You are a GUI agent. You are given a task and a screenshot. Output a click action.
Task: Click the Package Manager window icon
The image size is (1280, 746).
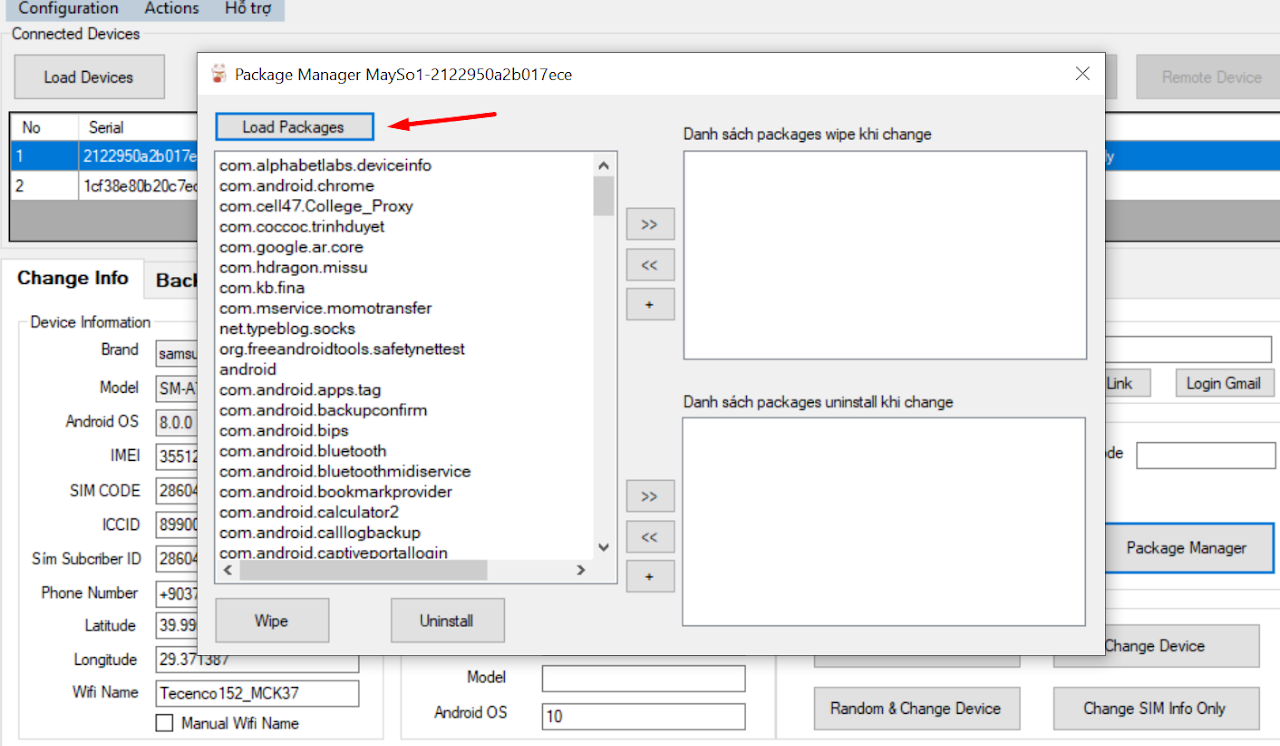point(219,74)
